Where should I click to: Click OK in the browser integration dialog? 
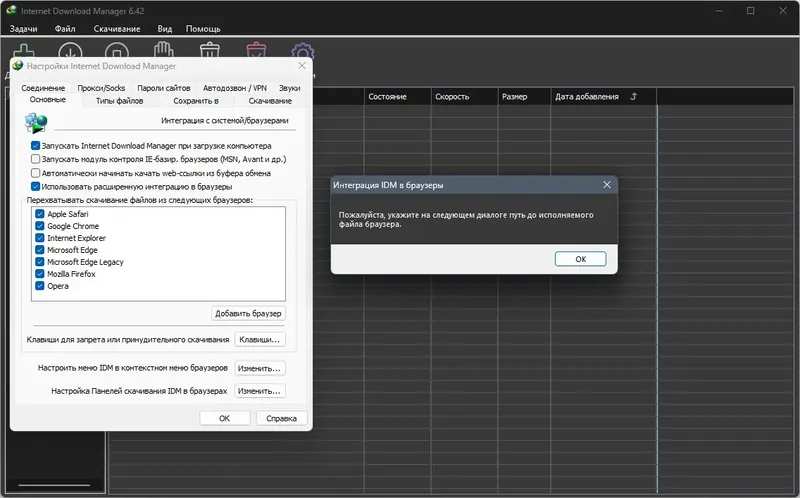coord(581,259)
